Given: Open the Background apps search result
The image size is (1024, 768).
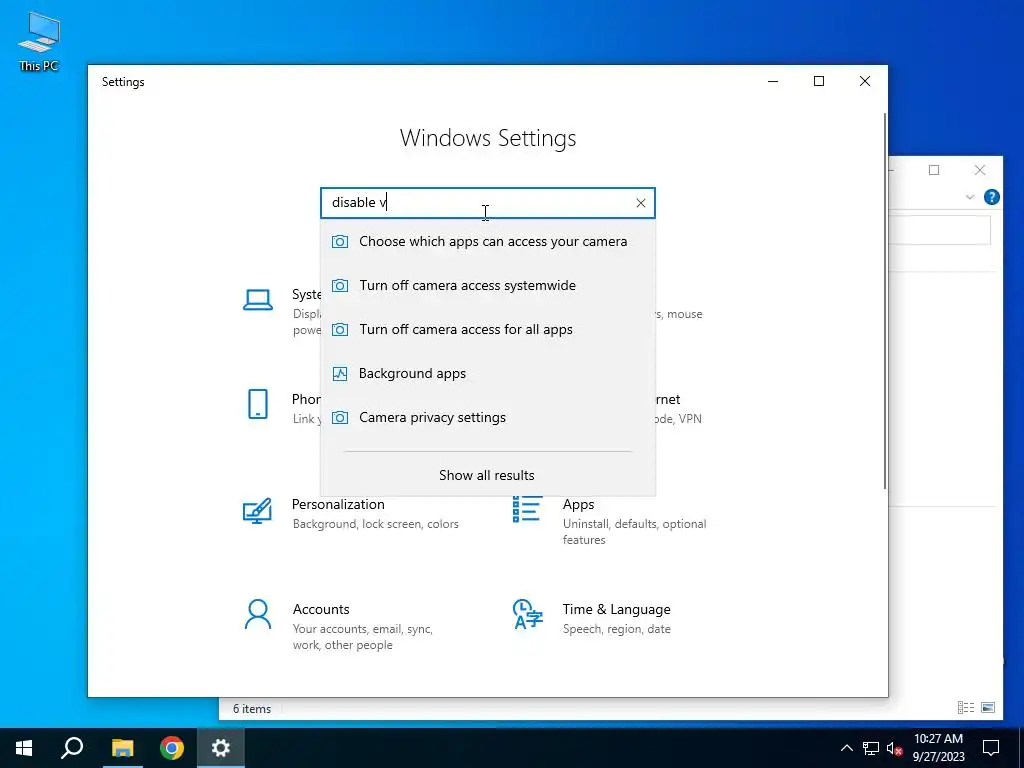Looking at the screenshot, I should click(x=488, y=374).
